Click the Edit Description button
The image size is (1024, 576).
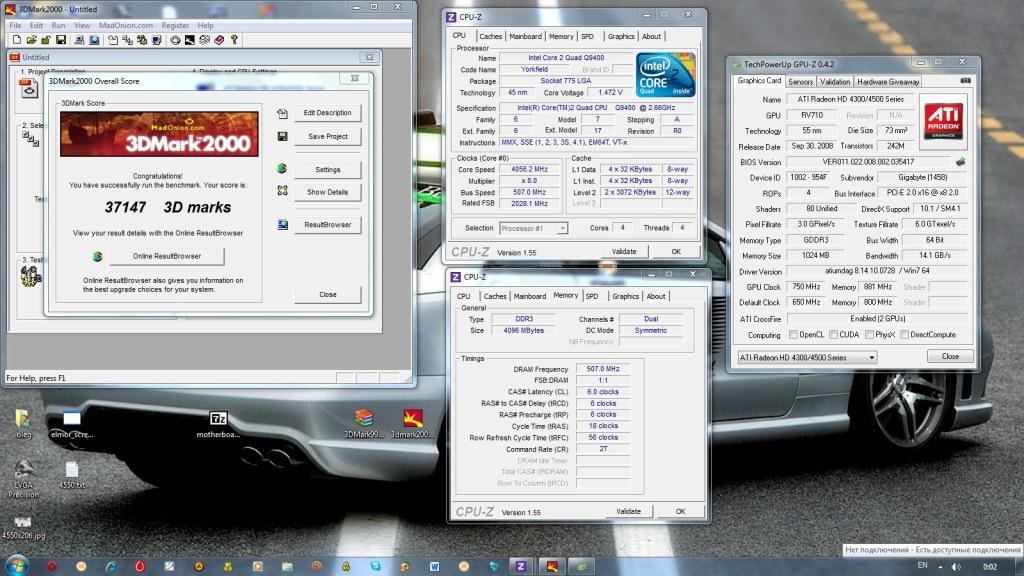tap(327, 113)
